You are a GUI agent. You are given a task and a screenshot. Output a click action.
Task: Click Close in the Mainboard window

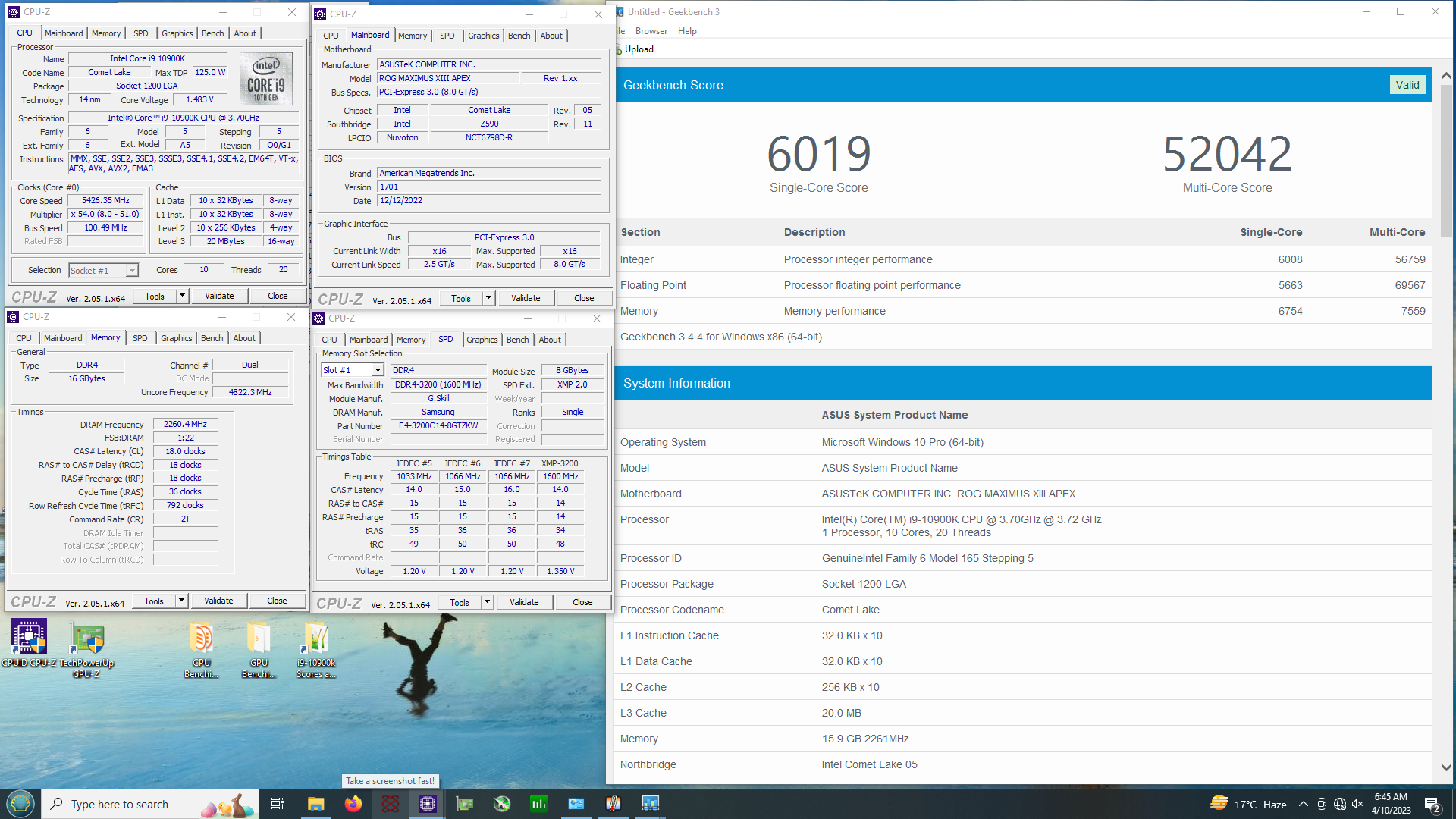tap(584, 298)
